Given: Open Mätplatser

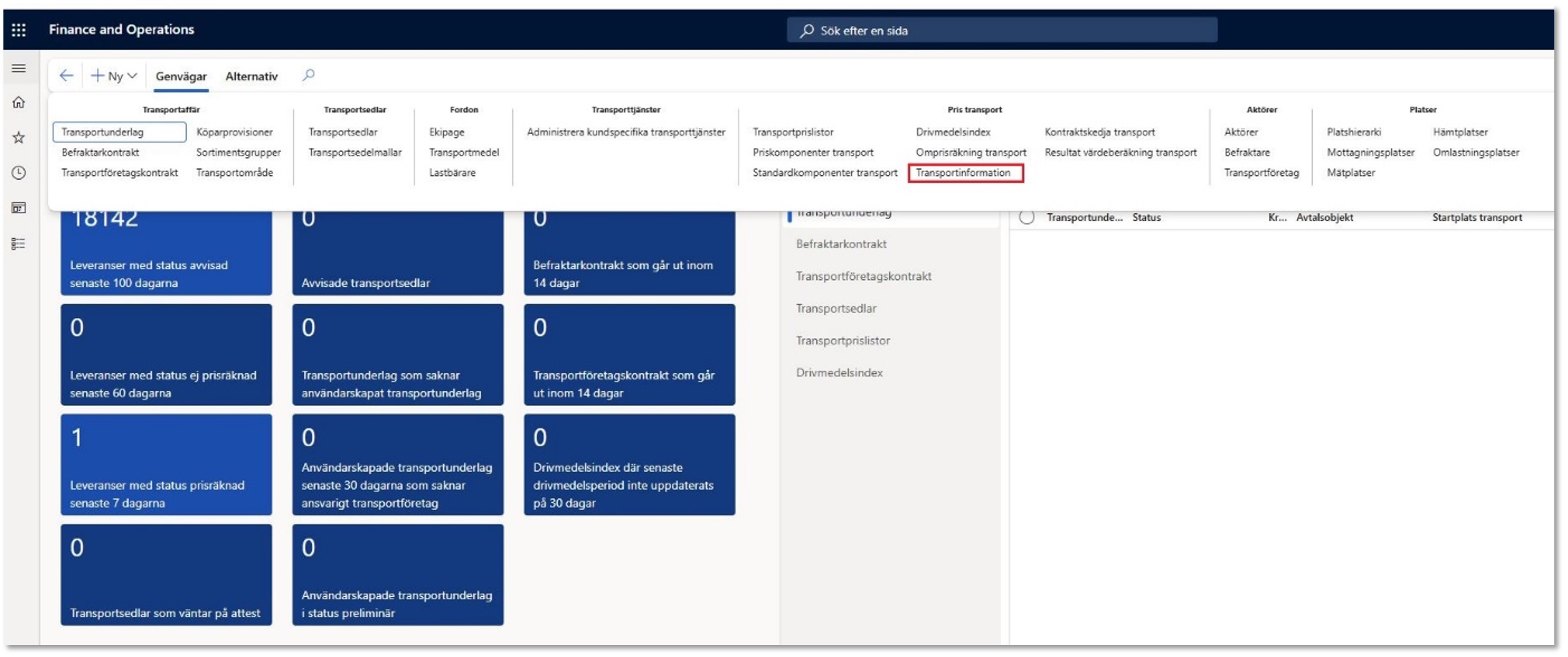Looking at the screenshot, I should point(1351,173).
